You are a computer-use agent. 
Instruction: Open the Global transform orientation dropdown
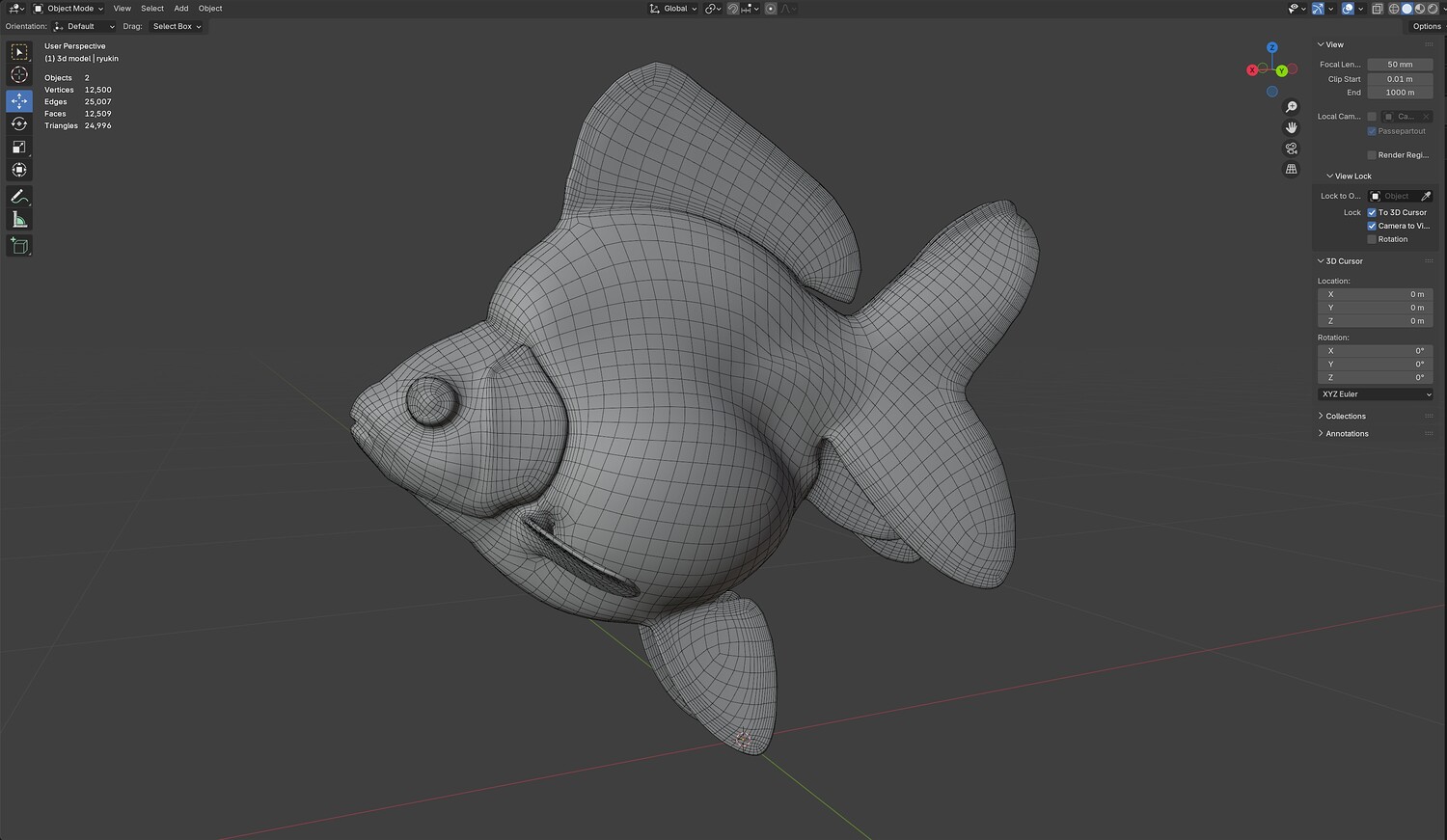click(x=672, y=9)
